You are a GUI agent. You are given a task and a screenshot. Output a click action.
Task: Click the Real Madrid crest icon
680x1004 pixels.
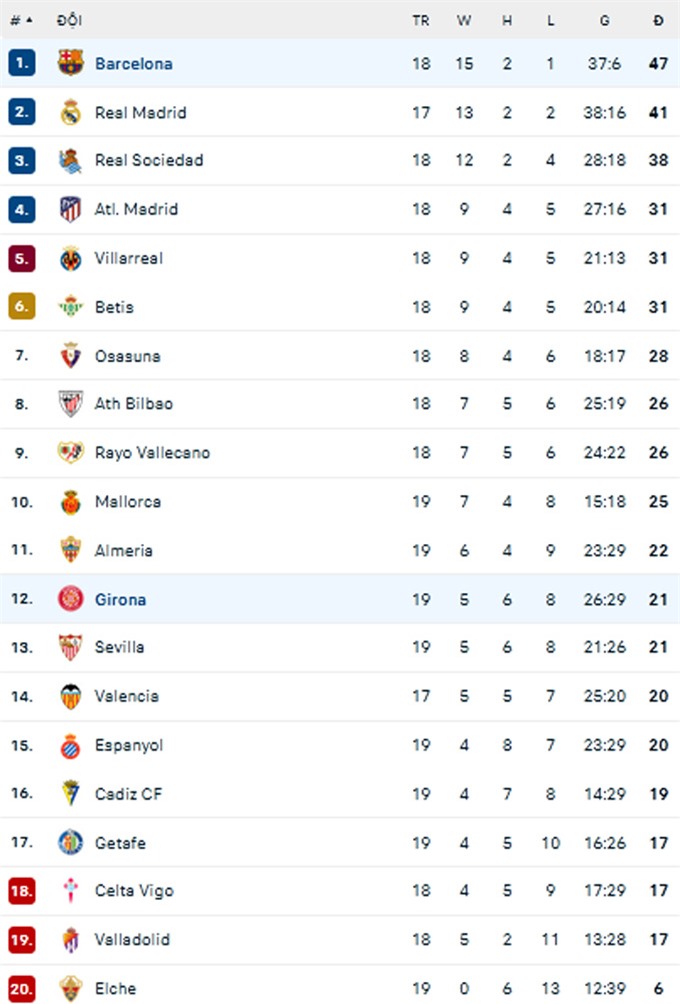pyautogui.click(x=70, y=112)
